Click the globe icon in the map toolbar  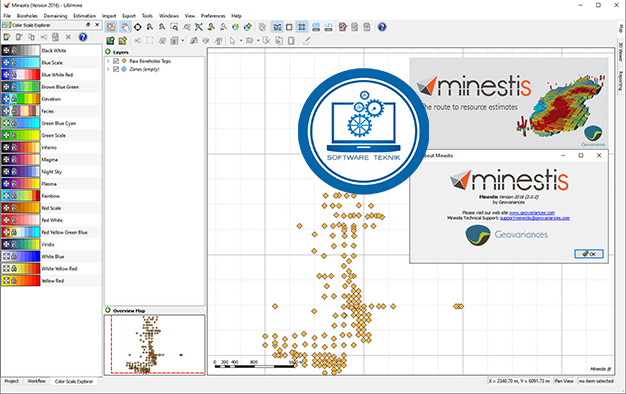coord(236,27)
